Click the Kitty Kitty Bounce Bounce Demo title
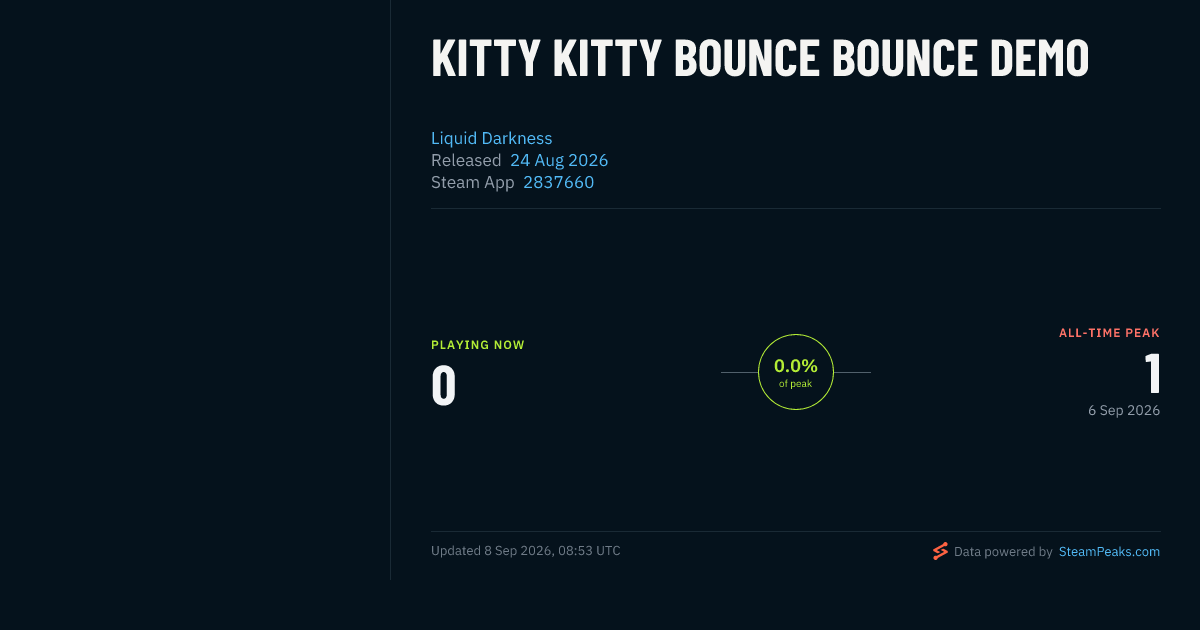Image resolution: width=1200 pixels, height=630 pixels. (760, 58)
